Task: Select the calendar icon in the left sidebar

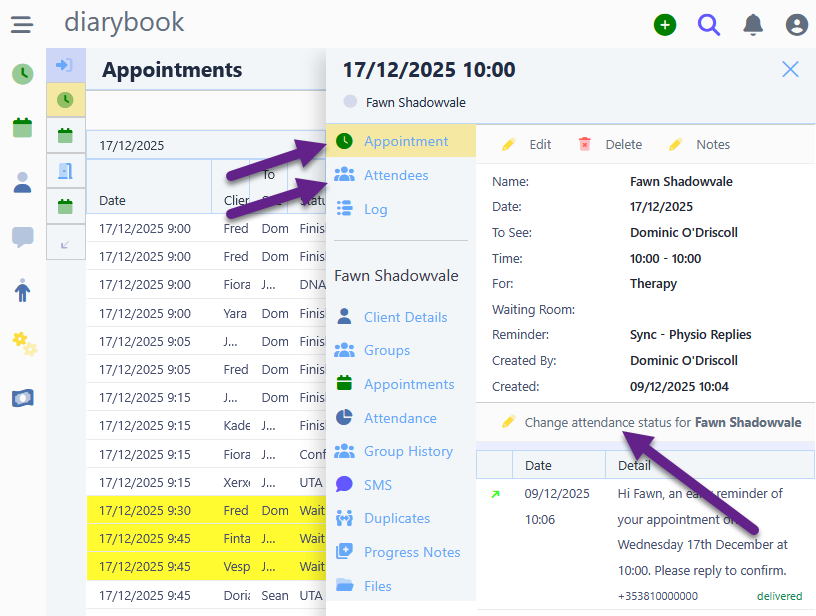Action: (22, 128)
